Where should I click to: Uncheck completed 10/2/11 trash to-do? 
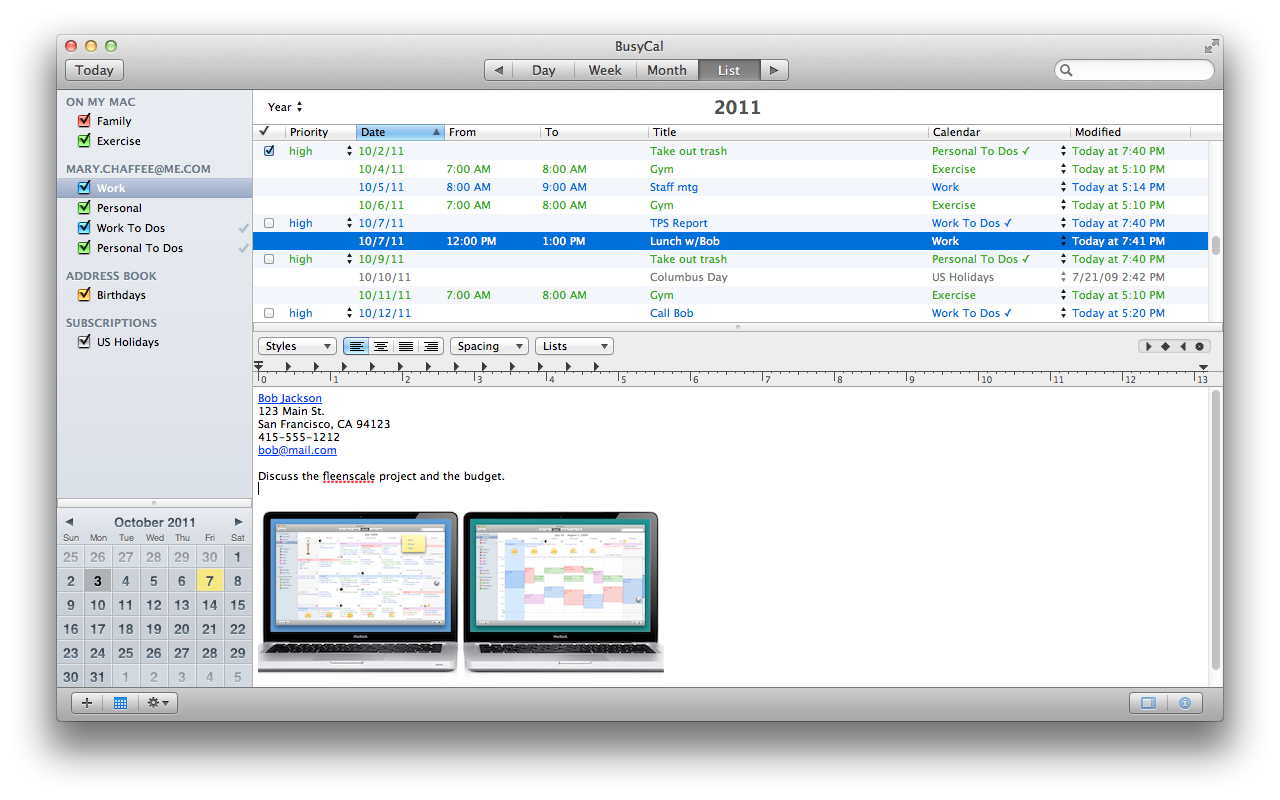pos(268,151)
